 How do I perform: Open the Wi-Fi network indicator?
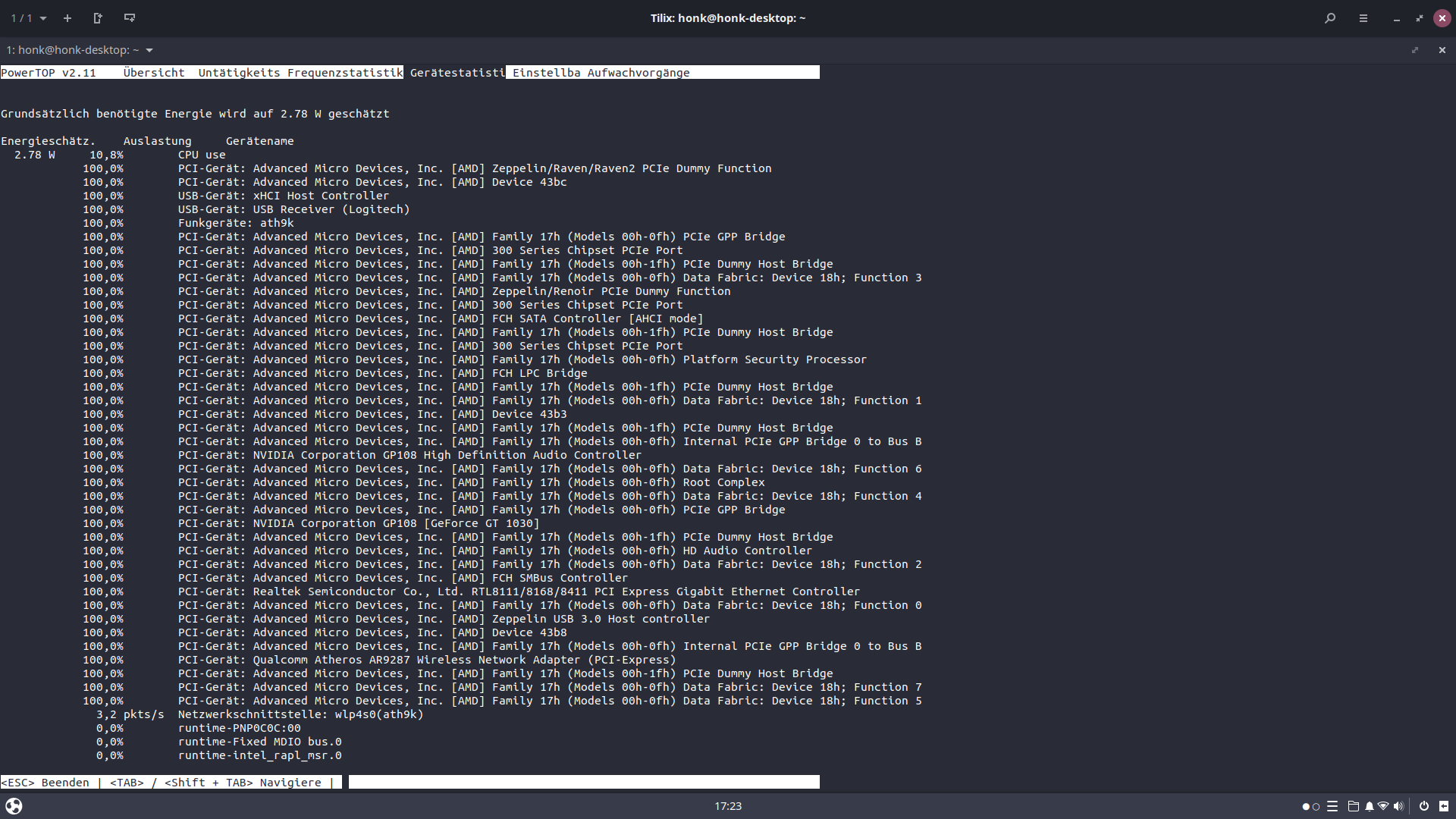tap(1383, 806)
